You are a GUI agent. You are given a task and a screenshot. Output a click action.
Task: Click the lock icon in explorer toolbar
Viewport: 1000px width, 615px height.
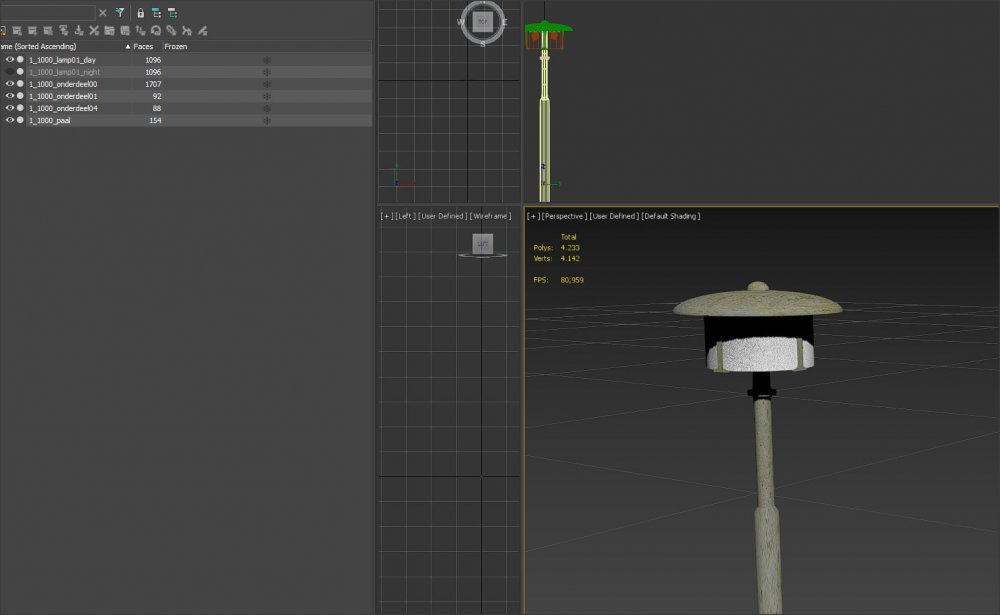140,13
